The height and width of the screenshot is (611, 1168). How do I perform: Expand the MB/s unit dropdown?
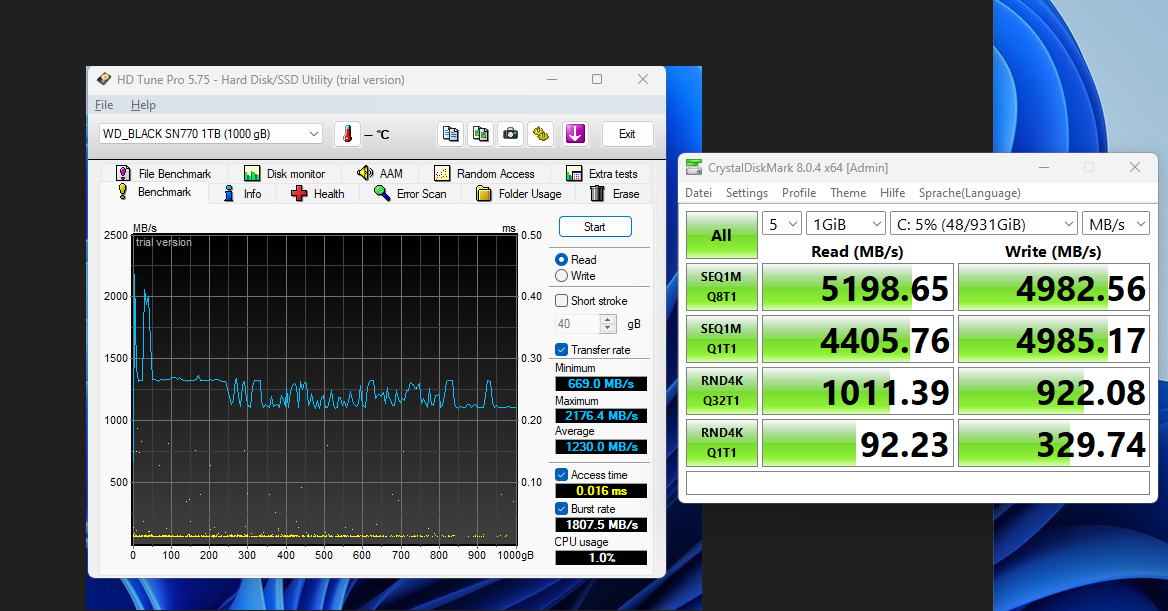click(1116, 224)
